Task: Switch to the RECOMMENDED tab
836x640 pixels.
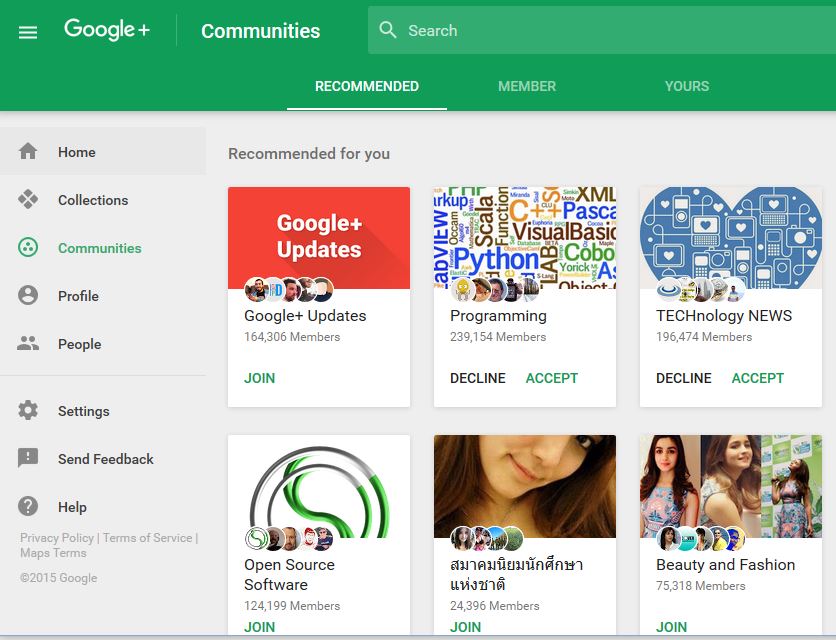Action: pyautogui.click(x=367, y=86)
